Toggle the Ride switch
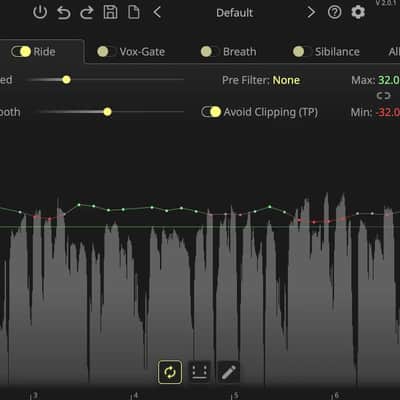This screenshot has height=400, width=400. pos(21,52)
